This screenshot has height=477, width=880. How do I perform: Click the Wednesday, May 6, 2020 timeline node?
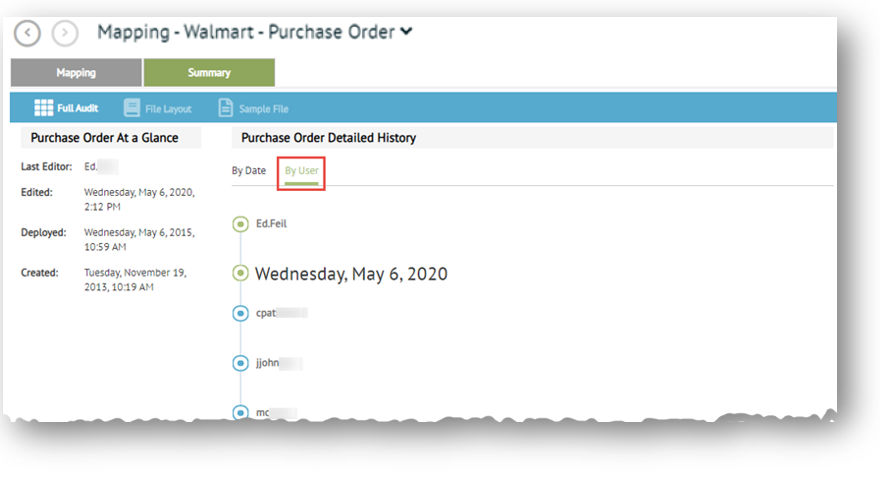point(240,273)
